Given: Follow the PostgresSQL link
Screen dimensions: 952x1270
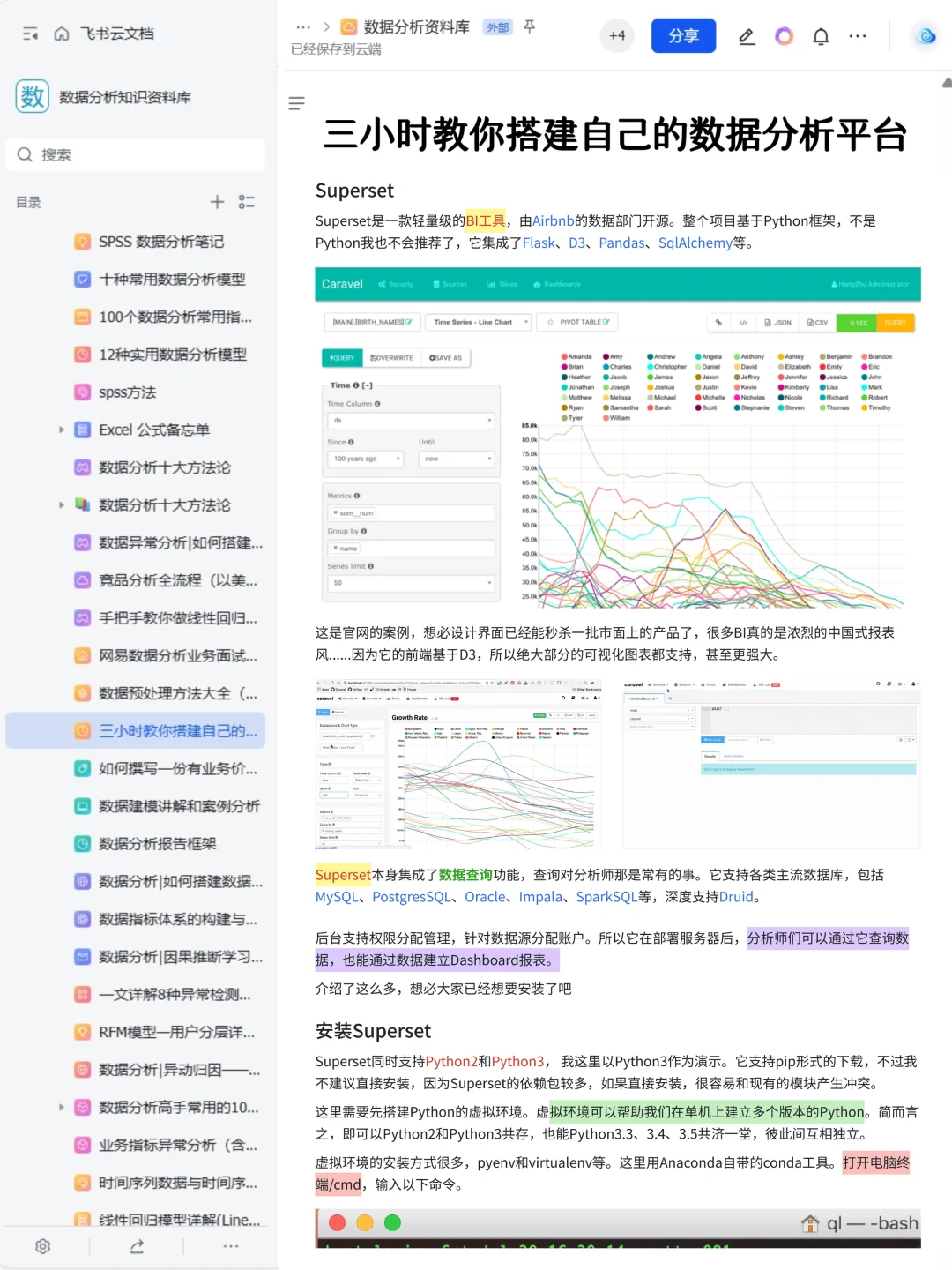Looking at the screenshot, I should click(x=412, y=897).
